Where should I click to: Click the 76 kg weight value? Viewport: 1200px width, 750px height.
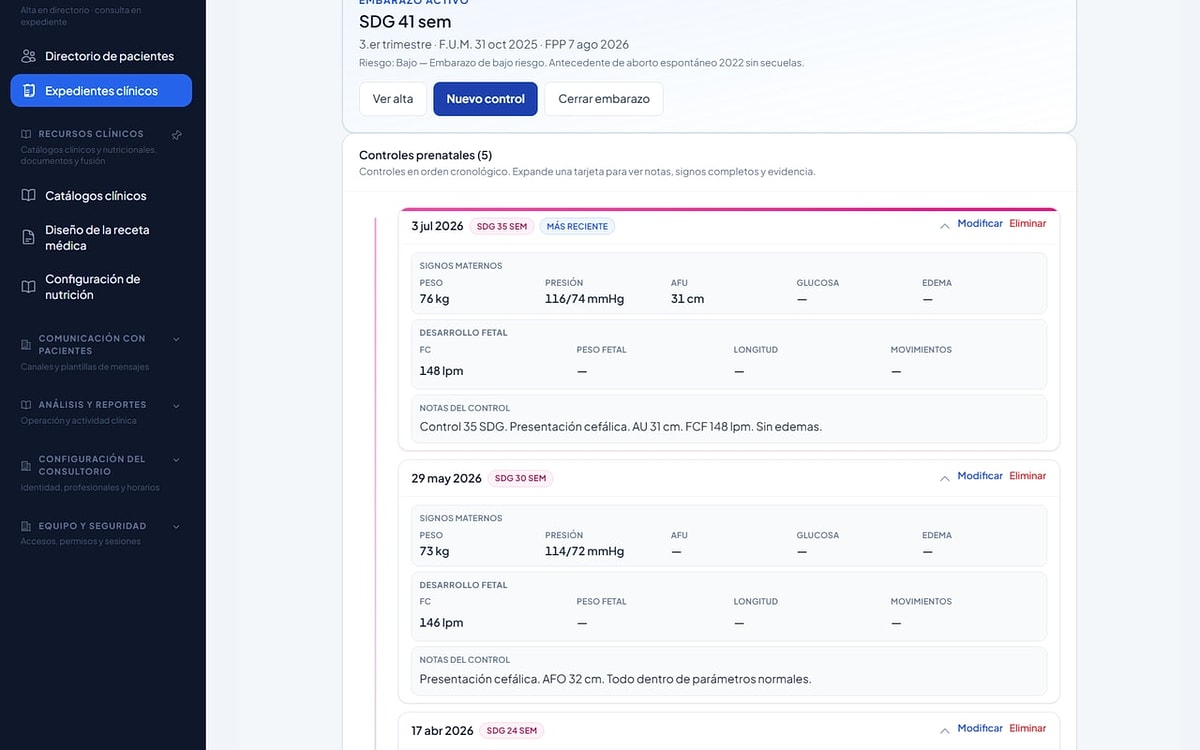coord(434,299)
